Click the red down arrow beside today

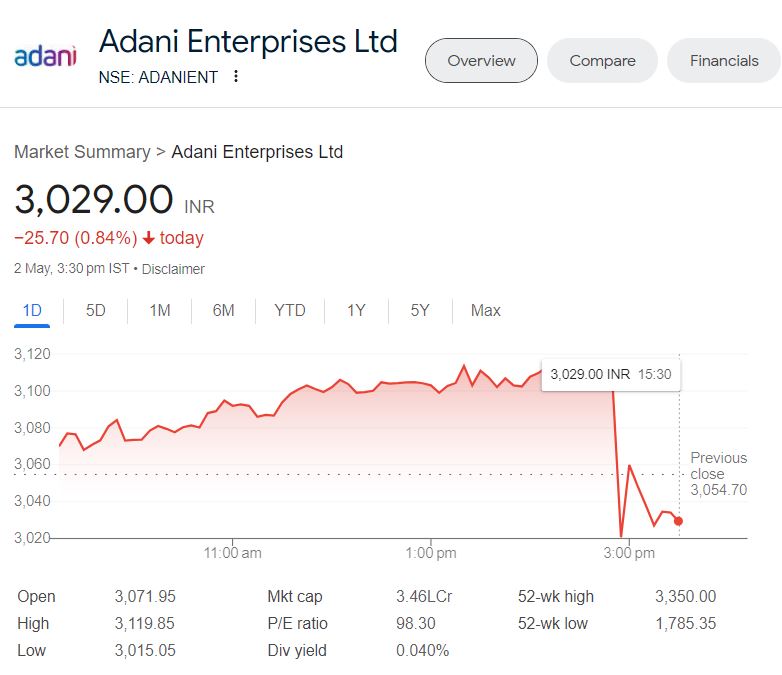pos(148,238)
